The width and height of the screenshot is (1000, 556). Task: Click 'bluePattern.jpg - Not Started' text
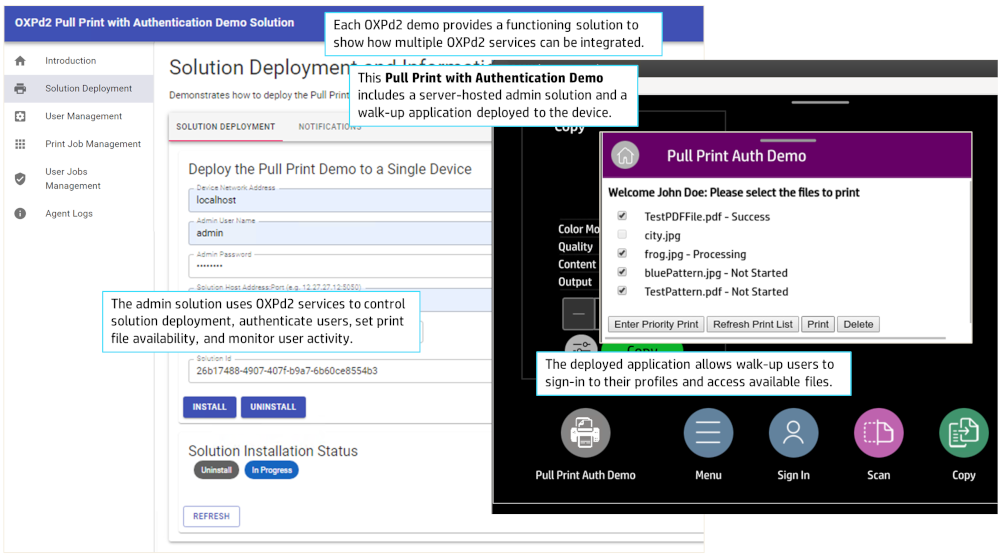716,273
